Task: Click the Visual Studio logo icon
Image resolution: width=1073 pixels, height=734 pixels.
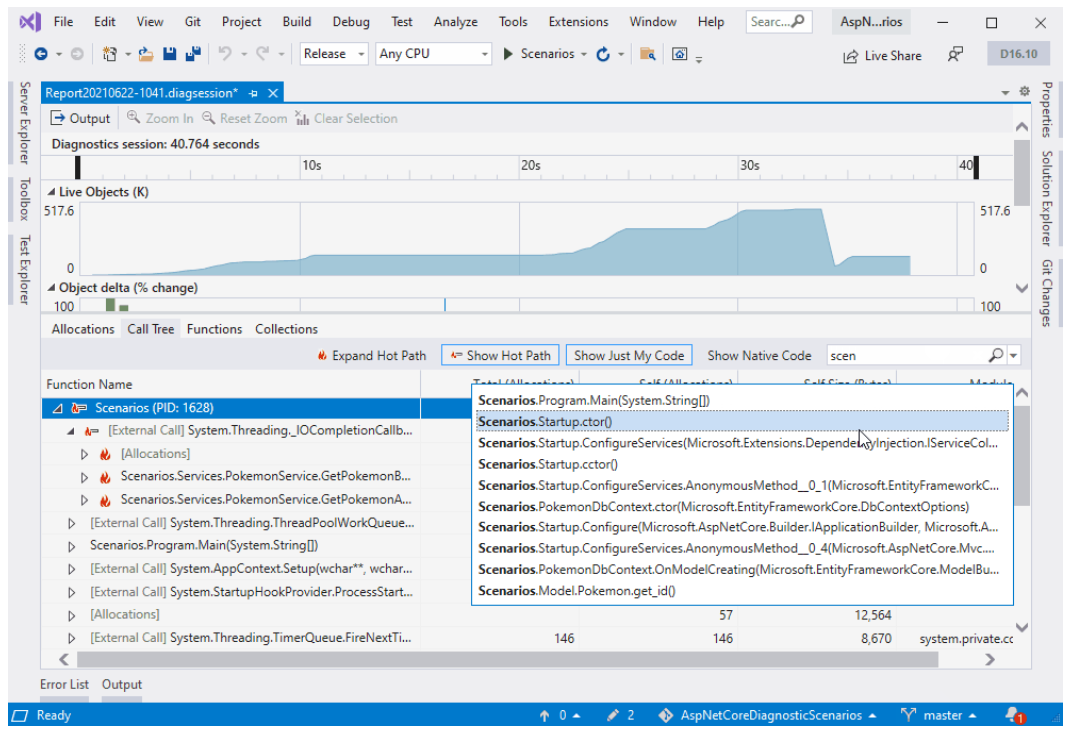Action: [29, 22]
